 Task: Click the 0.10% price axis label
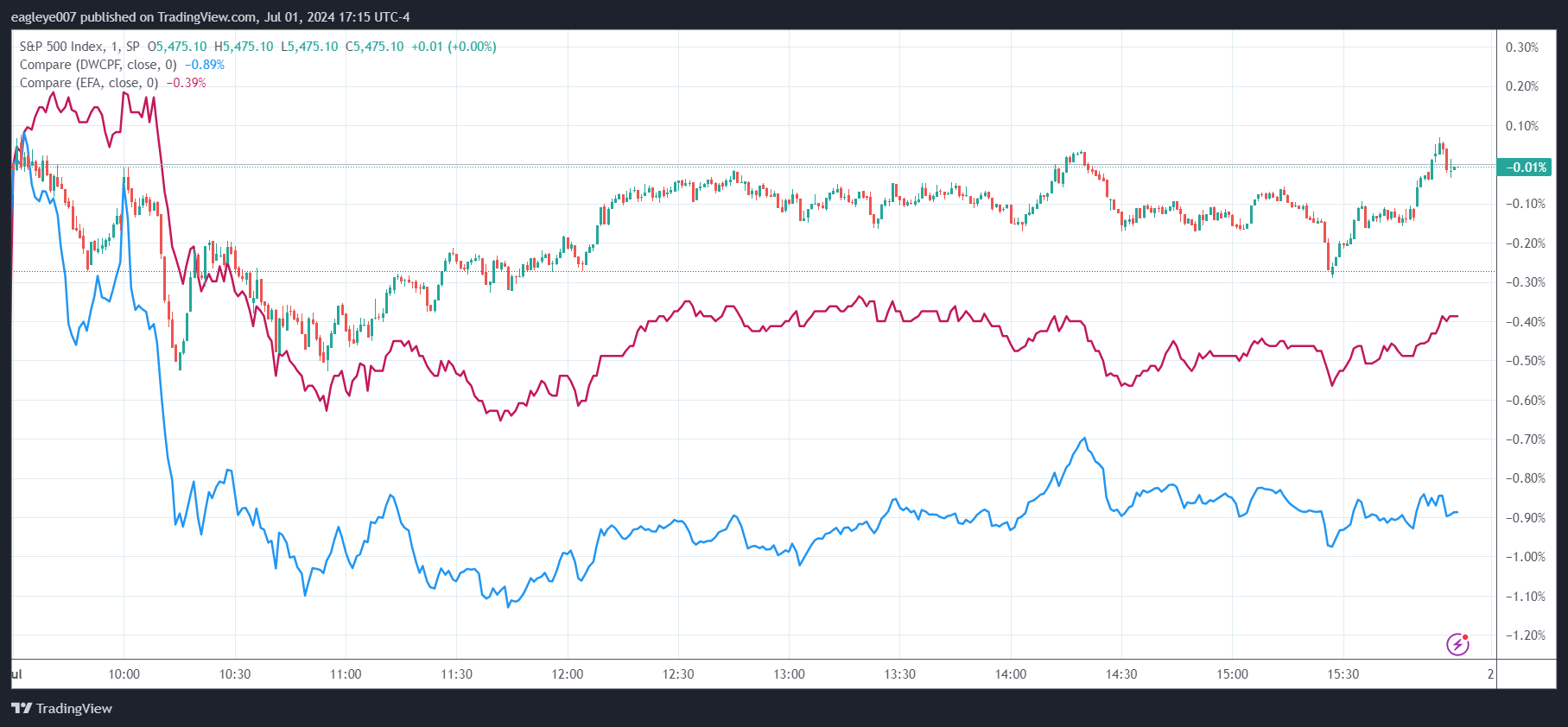(x=1522, y=126)
